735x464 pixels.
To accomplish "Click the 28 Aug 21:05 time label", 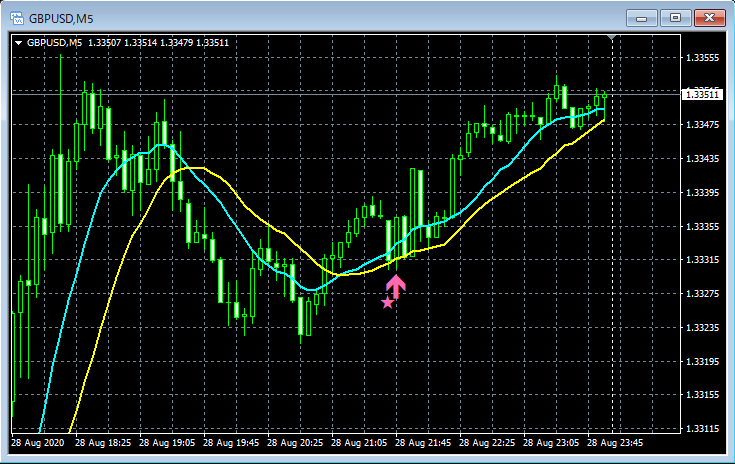I will [359, 442].
